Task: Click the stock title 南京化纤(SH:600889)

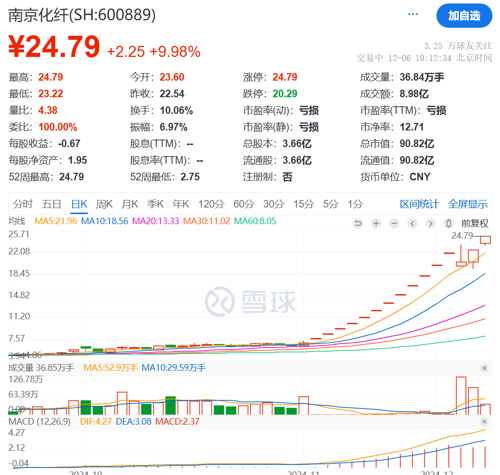Action: point(82,15)
